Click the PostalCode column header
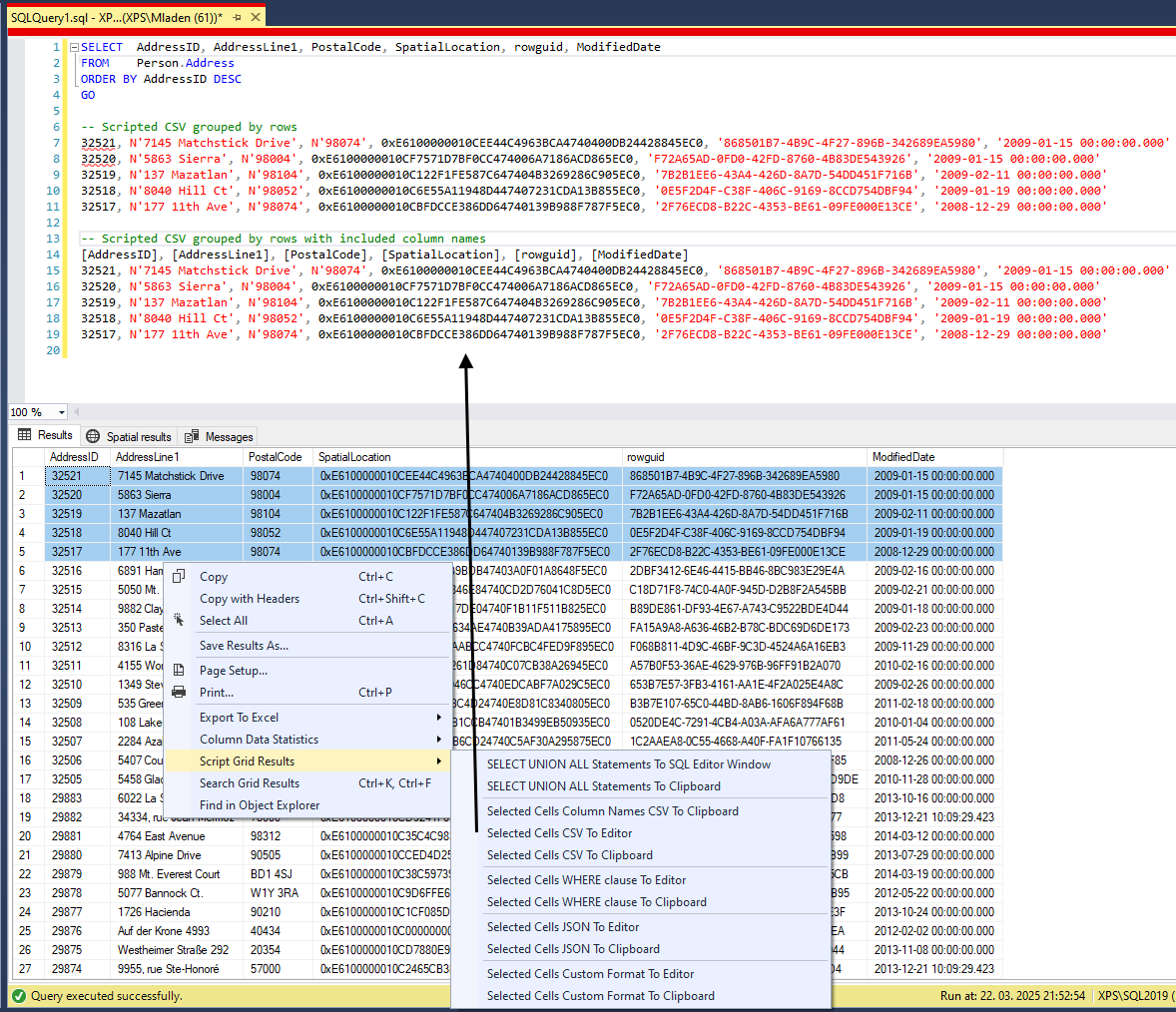The height and width of the screenshot is (1012, 1176). 279,457
